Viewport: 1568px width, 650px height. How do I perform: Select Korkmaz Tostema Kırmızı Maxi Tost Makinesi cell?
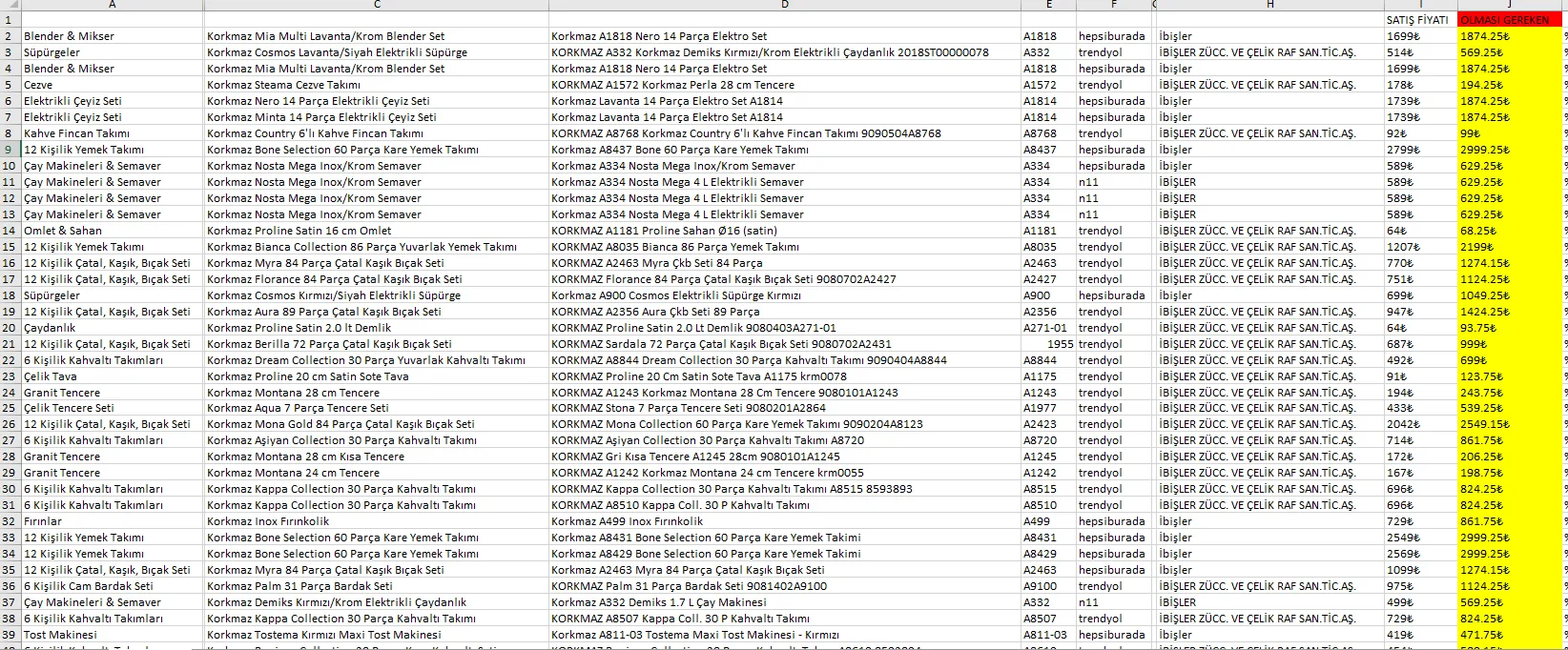pyautogui.click(x=377, y=635)
